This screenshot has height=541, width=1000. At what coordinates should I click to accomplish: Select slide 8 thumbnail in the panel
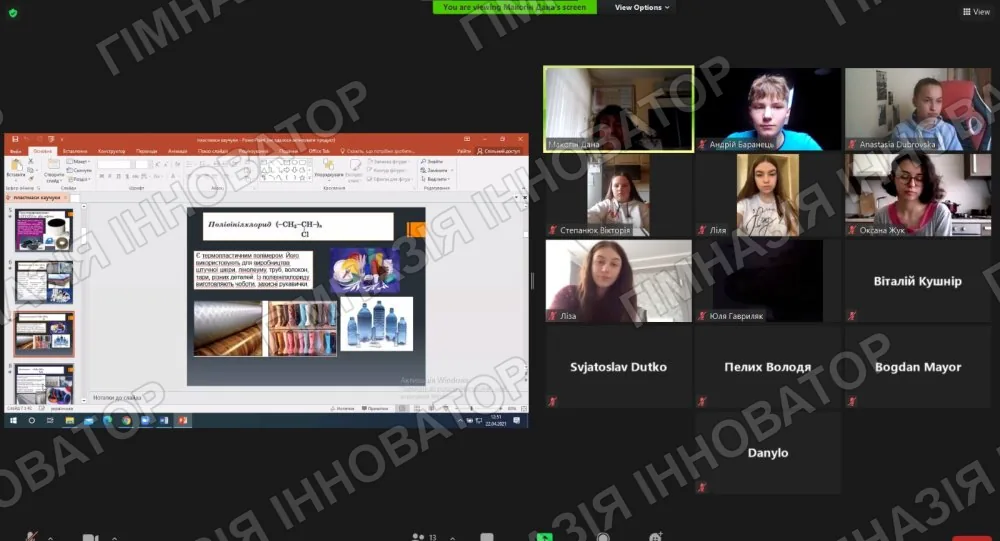coord(43,384)
